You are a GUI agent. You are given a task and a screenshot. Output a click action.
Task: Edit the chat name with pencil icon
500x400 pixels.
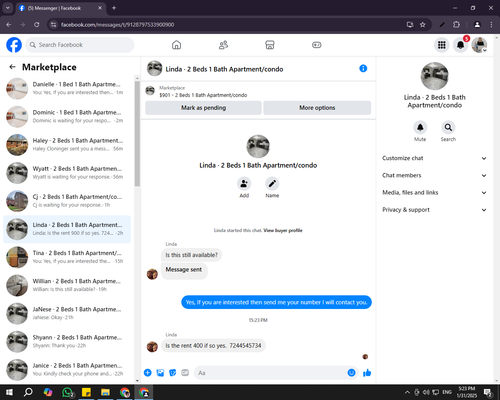272,184
